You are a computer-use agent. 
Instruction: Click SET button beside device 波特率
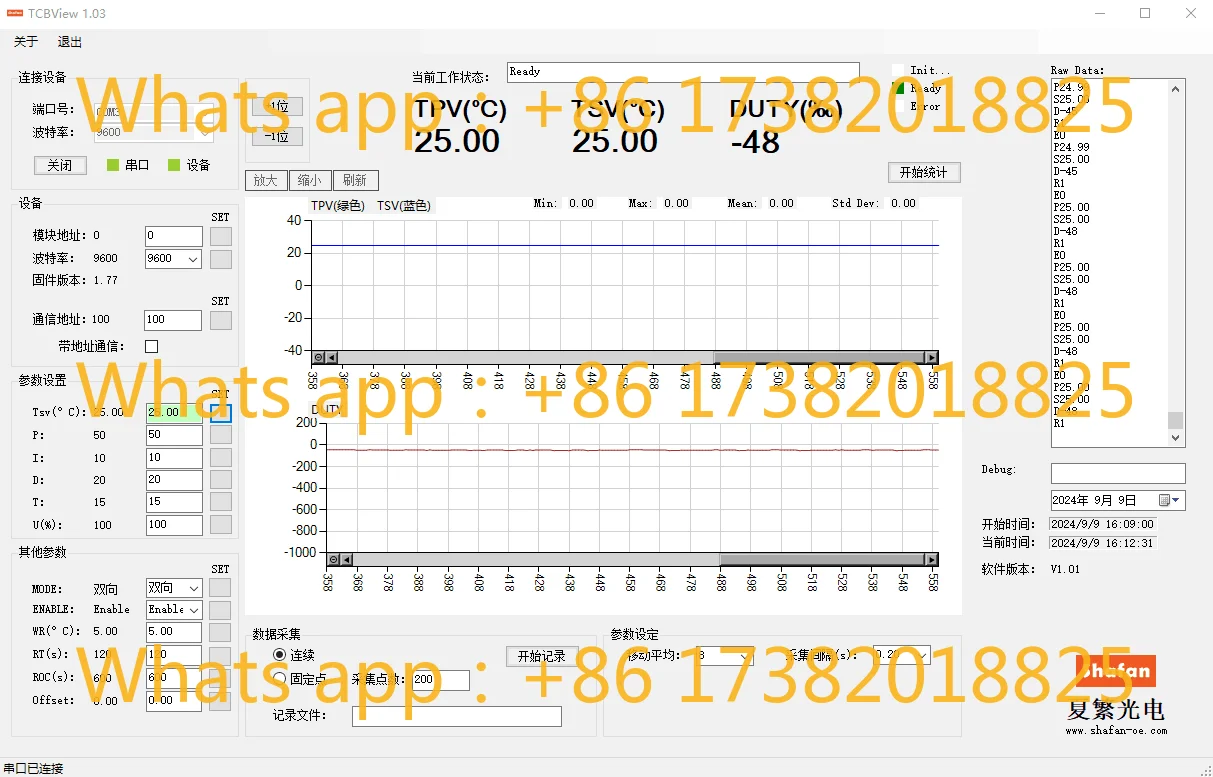pos(221,259)
